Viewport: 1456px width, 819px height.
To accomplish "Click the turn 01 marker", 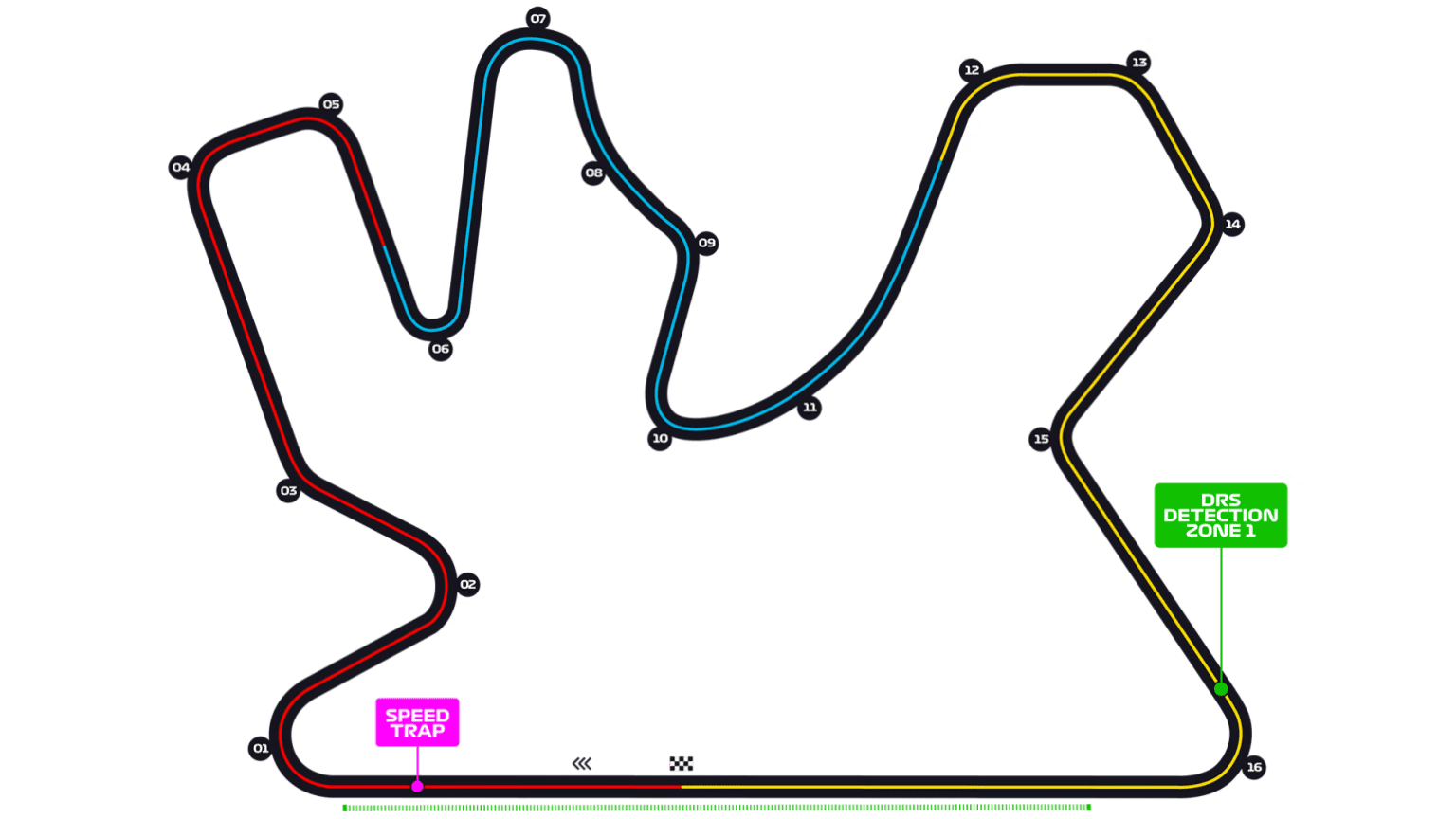I will tap(260, 749).
